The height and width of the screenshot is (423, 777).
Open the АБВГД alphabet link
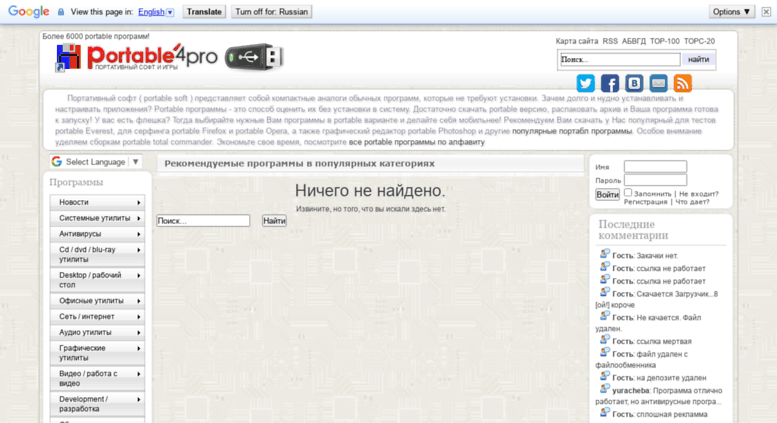tap(634, 41)
